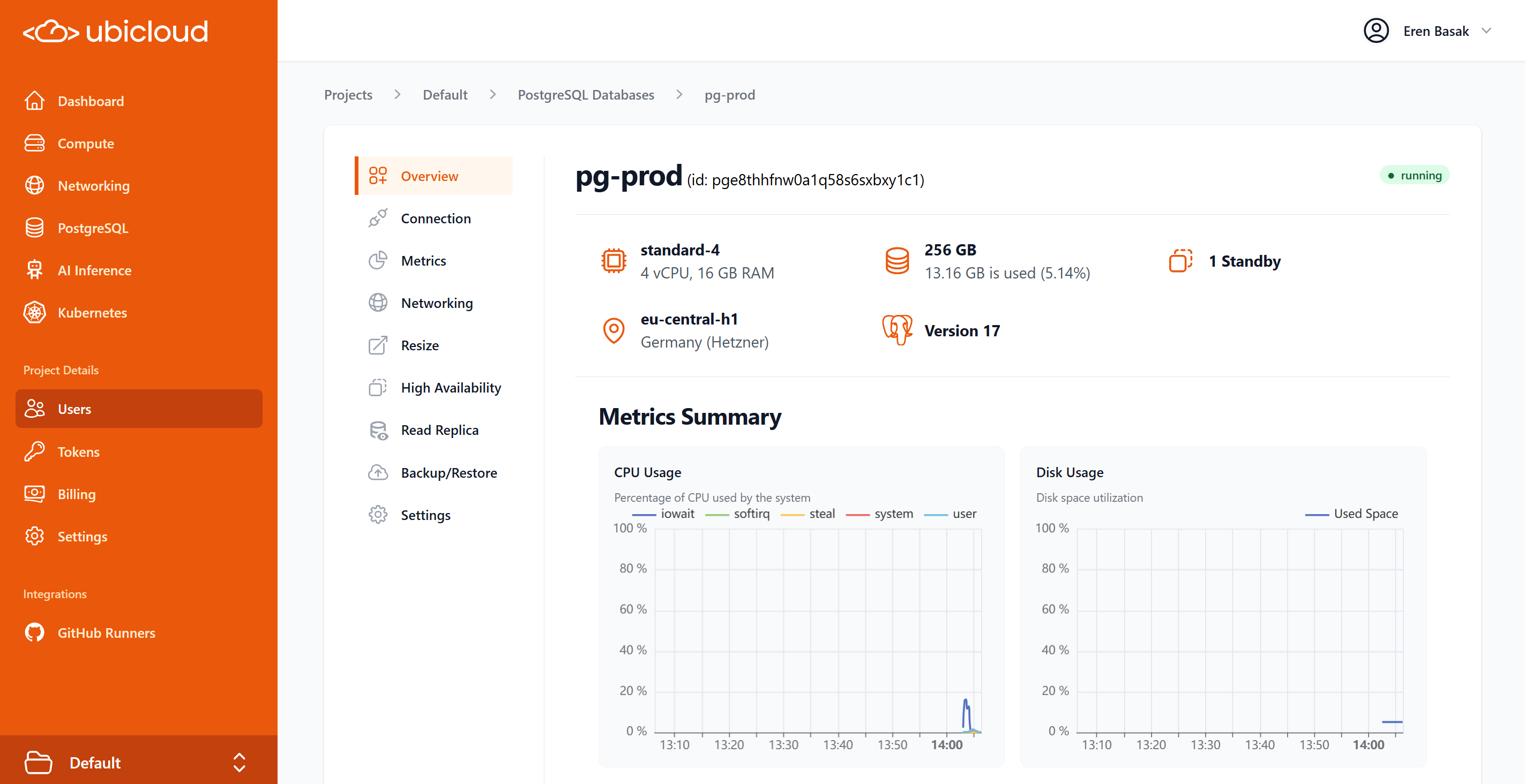Open the High Availability tab
Screen dimensions: 1525x784
[451, 388]
